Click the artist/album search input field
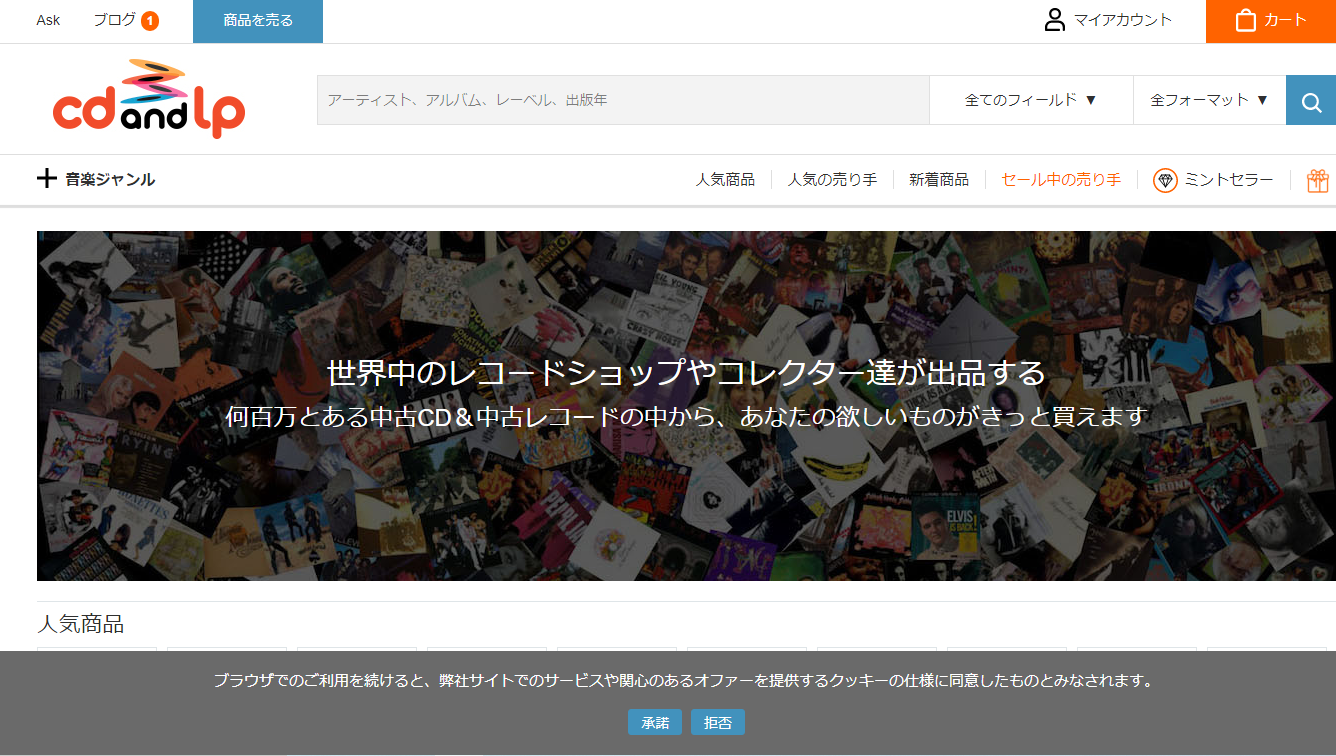 623,100
